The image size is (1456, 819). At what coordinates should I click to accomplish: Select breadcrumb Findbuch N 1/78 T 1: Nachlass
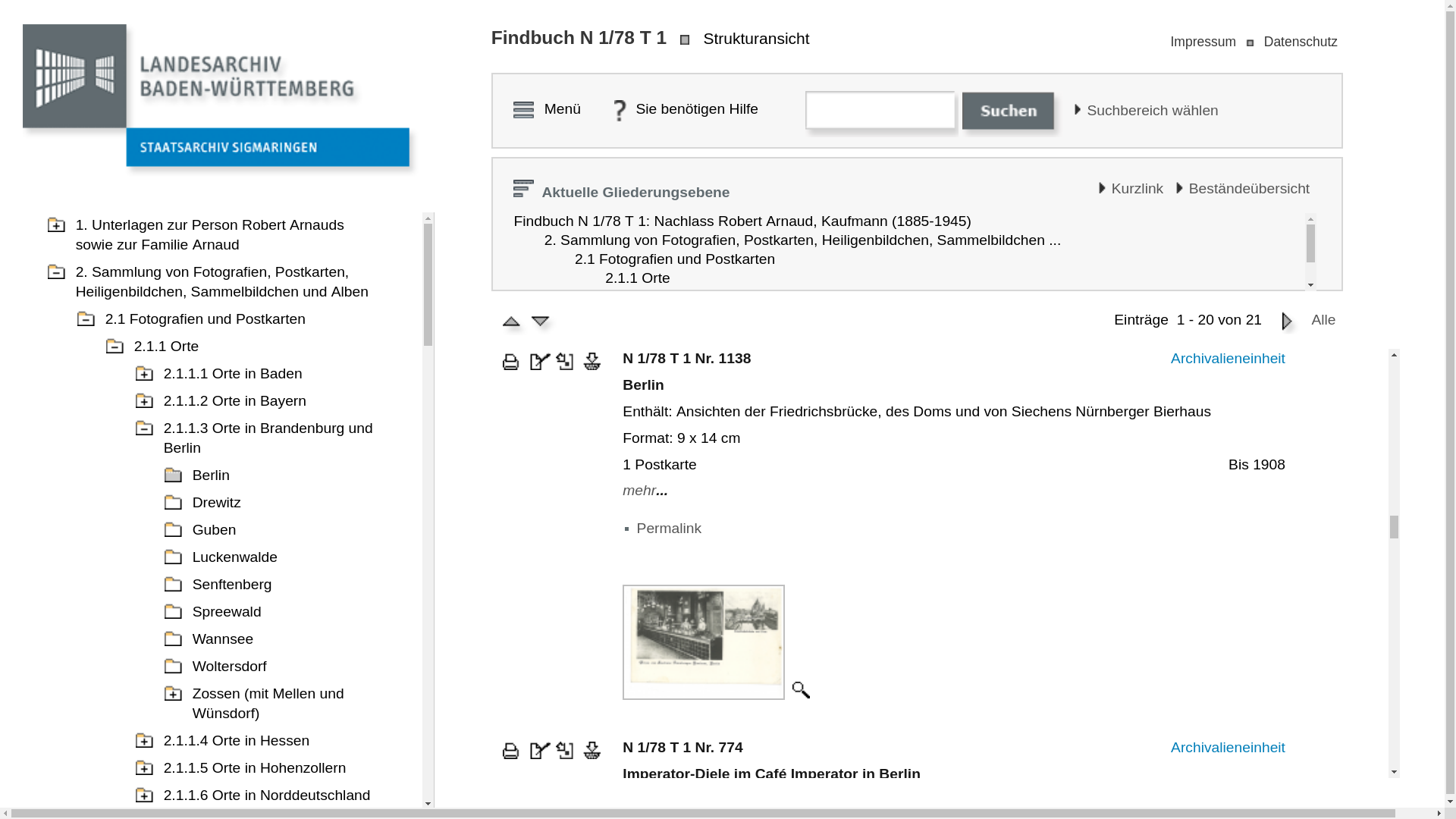click(742, 221)
